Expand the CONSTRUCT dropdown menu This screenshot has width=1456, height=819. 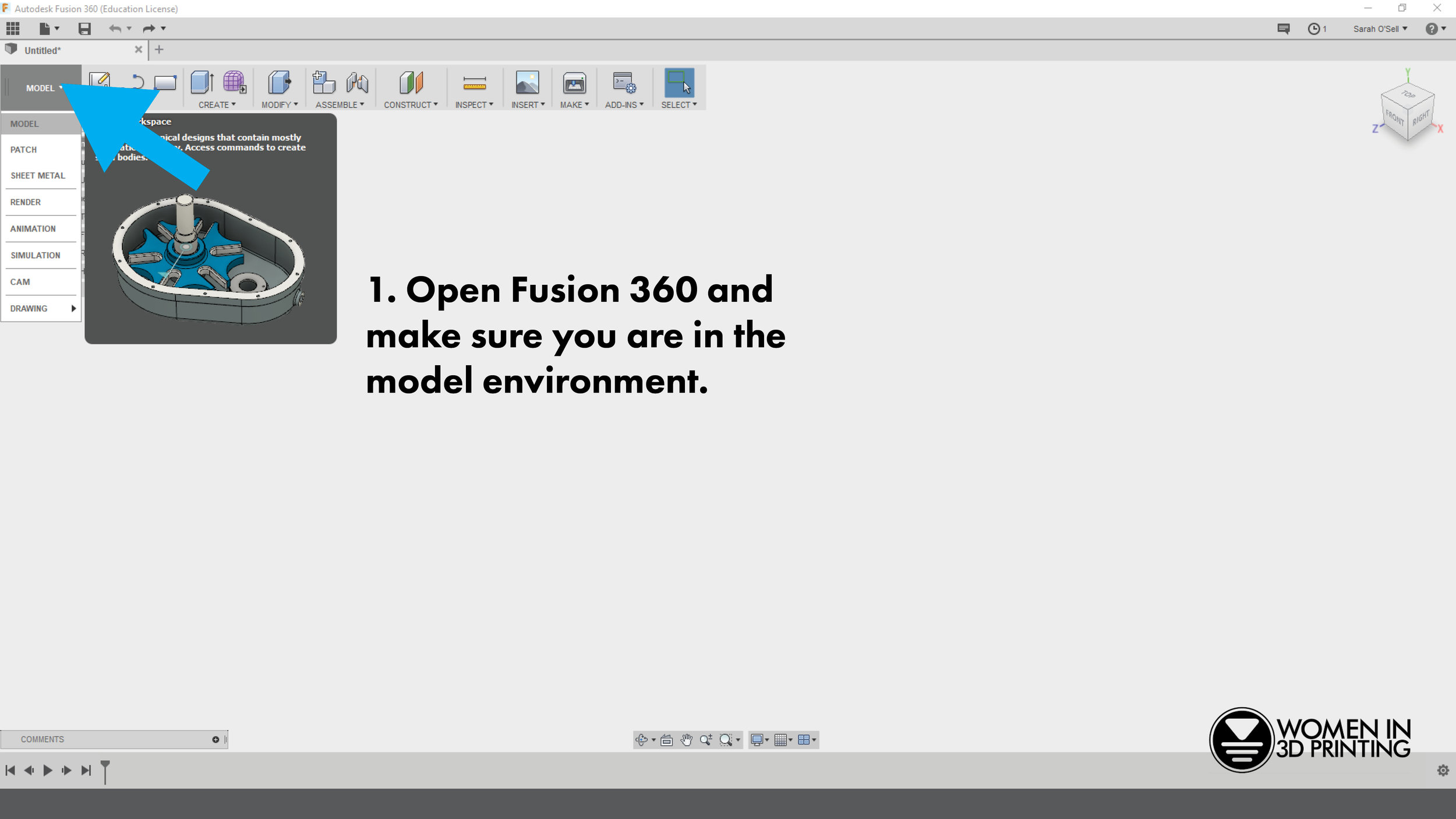tap(411, 105)
